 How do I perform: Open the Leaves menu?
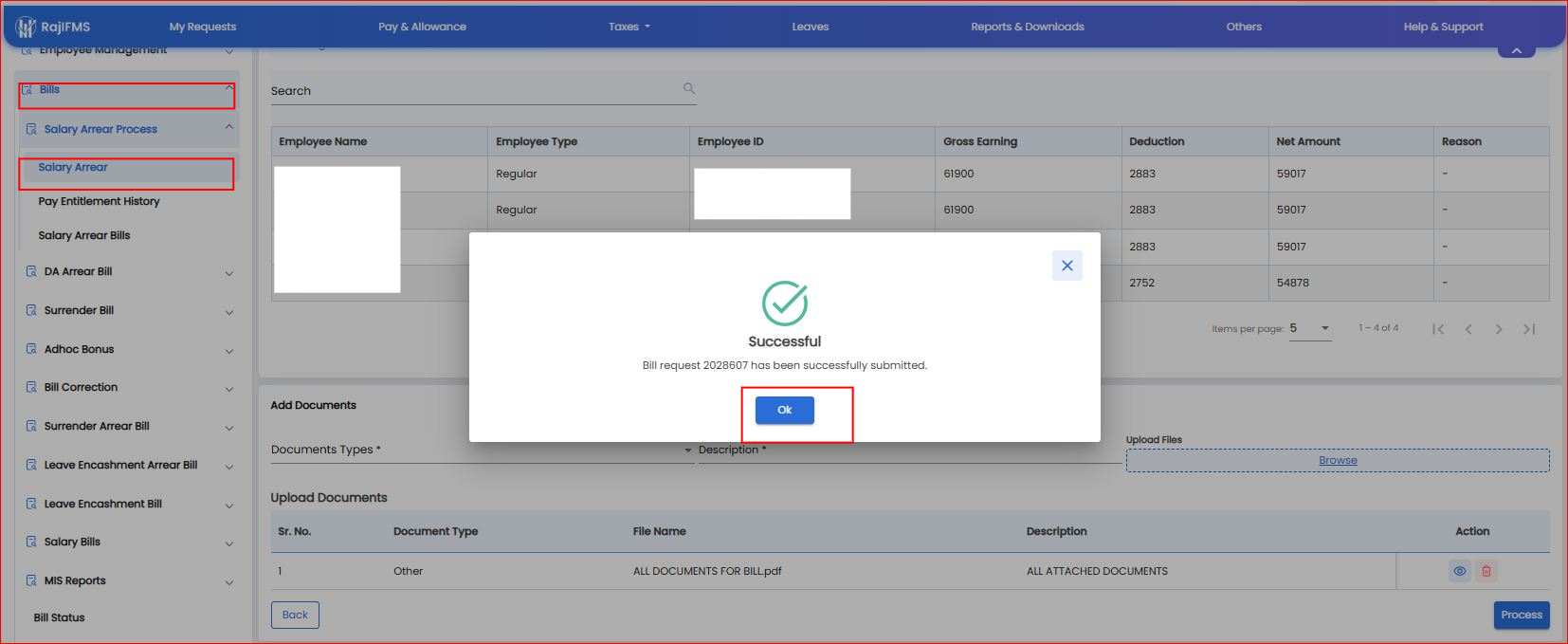(811, 27)
